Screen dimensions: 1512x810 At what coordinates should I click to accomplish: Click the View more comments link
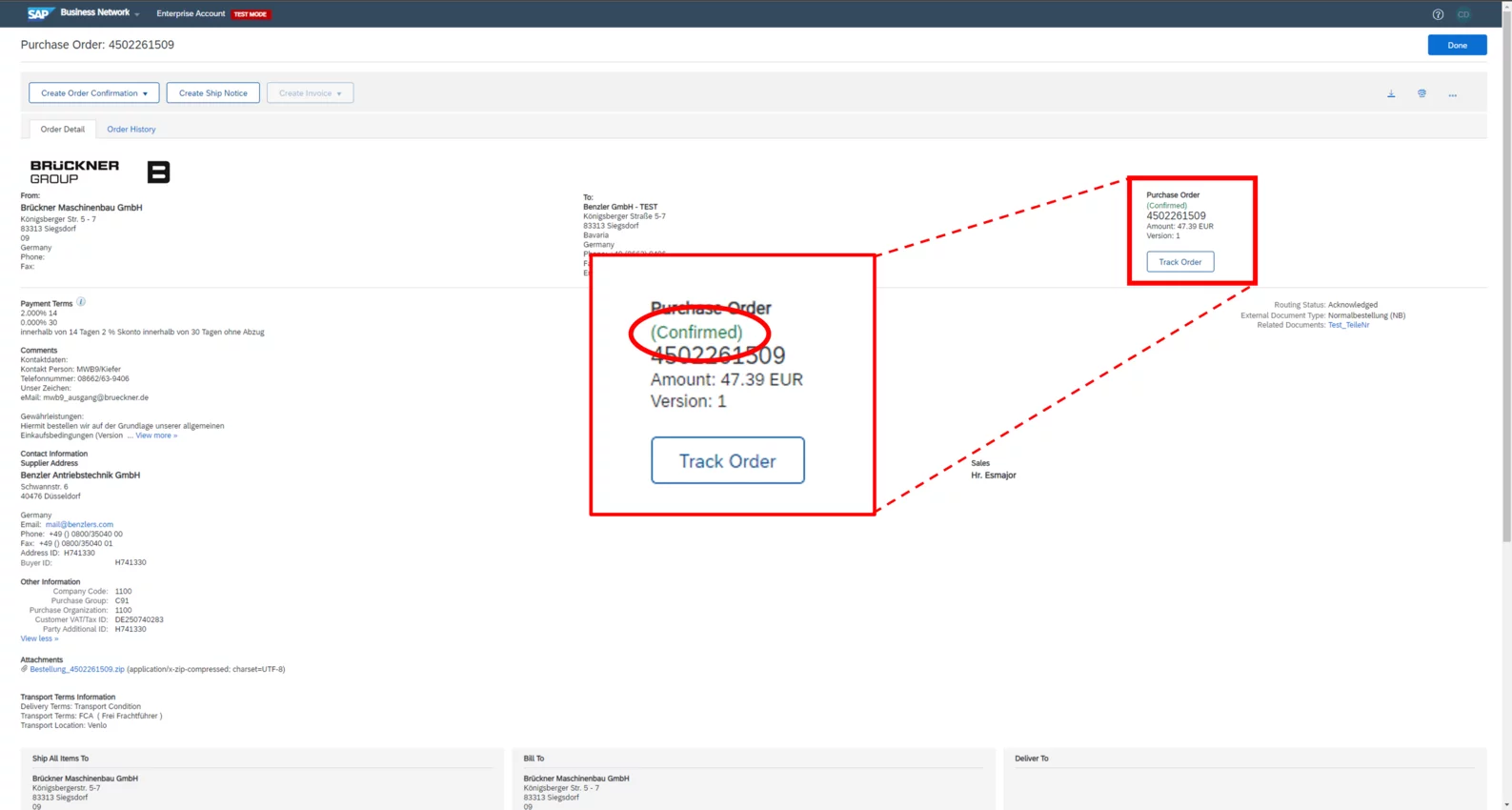click(156, 435)
